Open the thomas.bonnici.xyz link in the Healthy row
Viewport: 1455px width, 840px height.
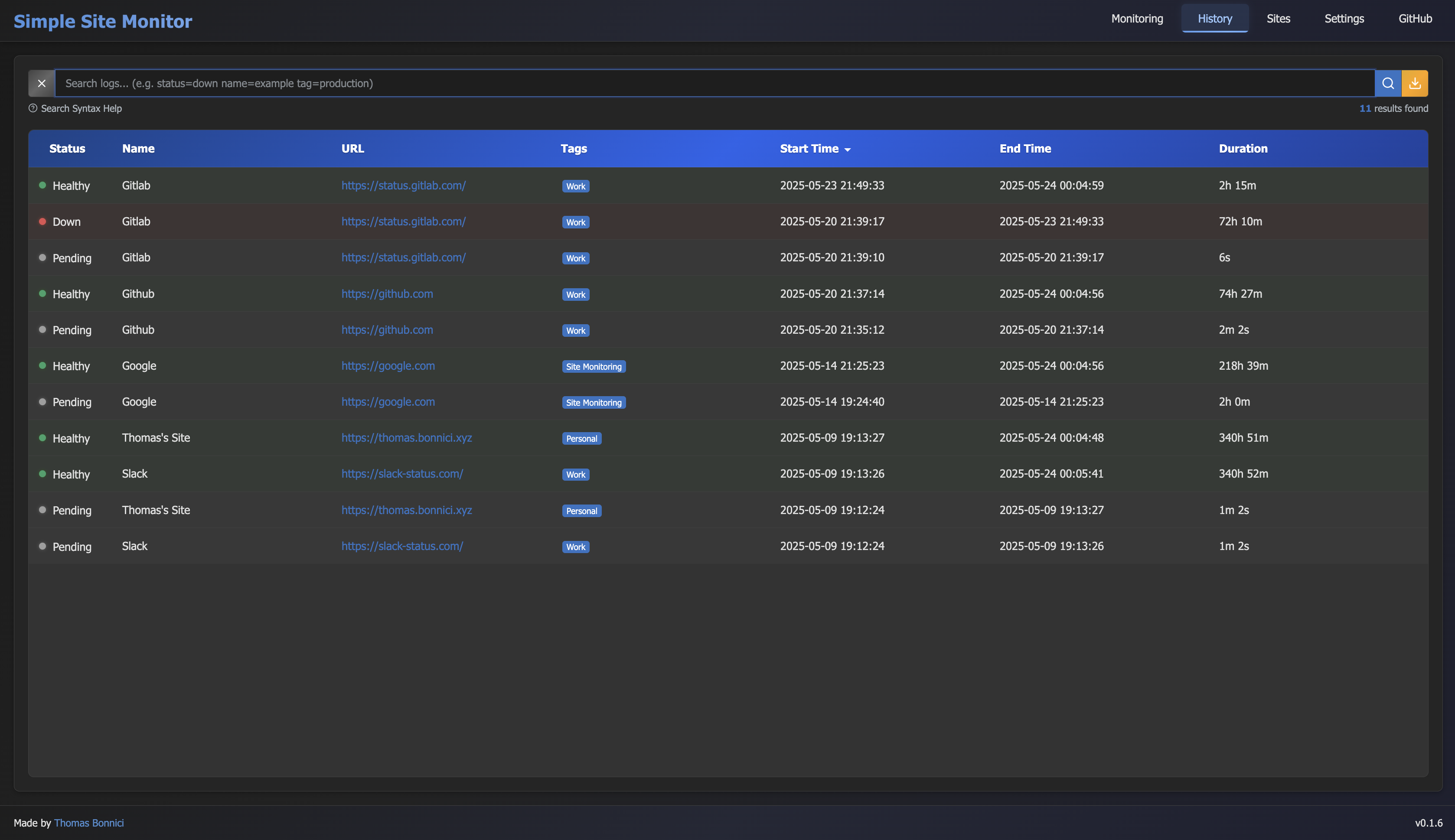pyautogui.click(x=406, y=438)
